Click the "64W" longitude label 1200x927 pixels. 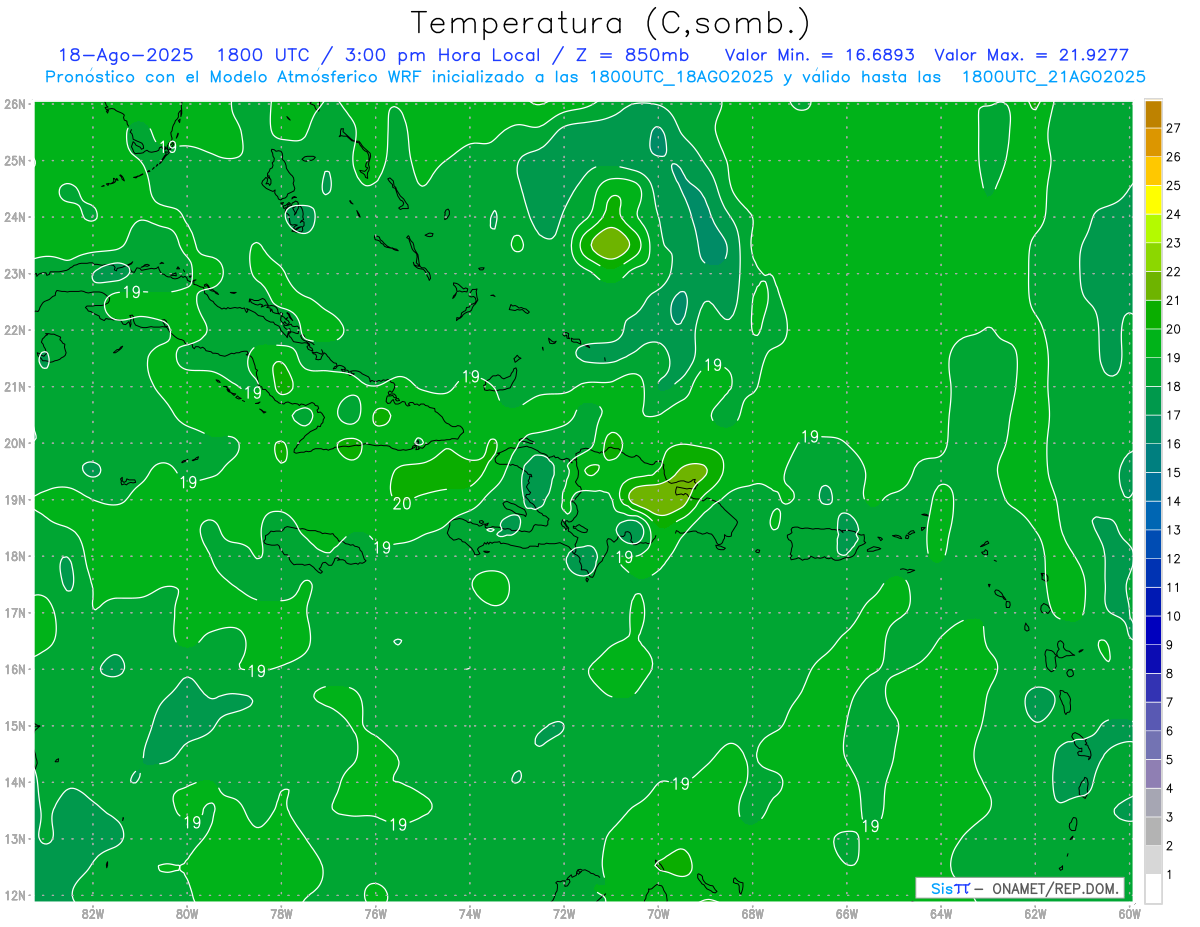[941, 913]
